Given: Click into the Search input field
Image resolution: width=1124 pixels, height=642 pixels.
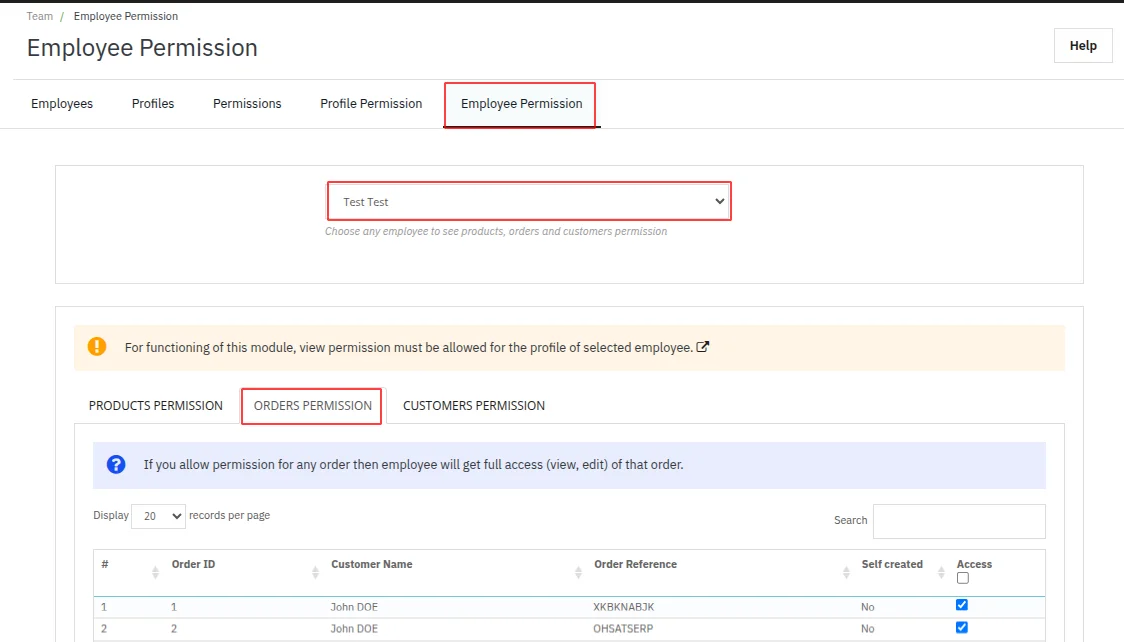Looking at the screenshot, I should tap(959, 521).
